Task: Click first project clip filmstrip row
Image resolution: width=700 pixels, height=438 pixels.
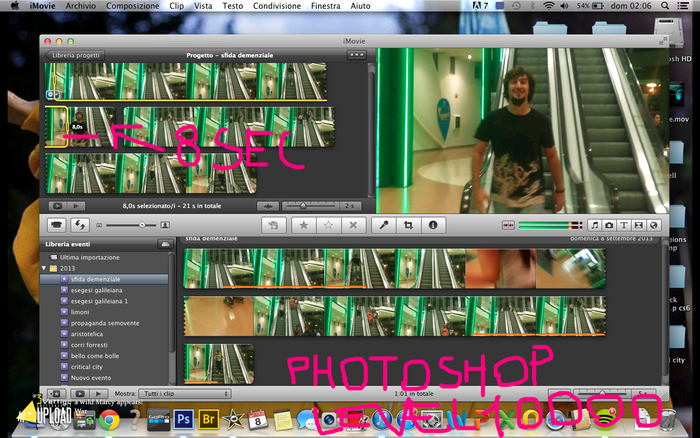Action: [186, 81]
